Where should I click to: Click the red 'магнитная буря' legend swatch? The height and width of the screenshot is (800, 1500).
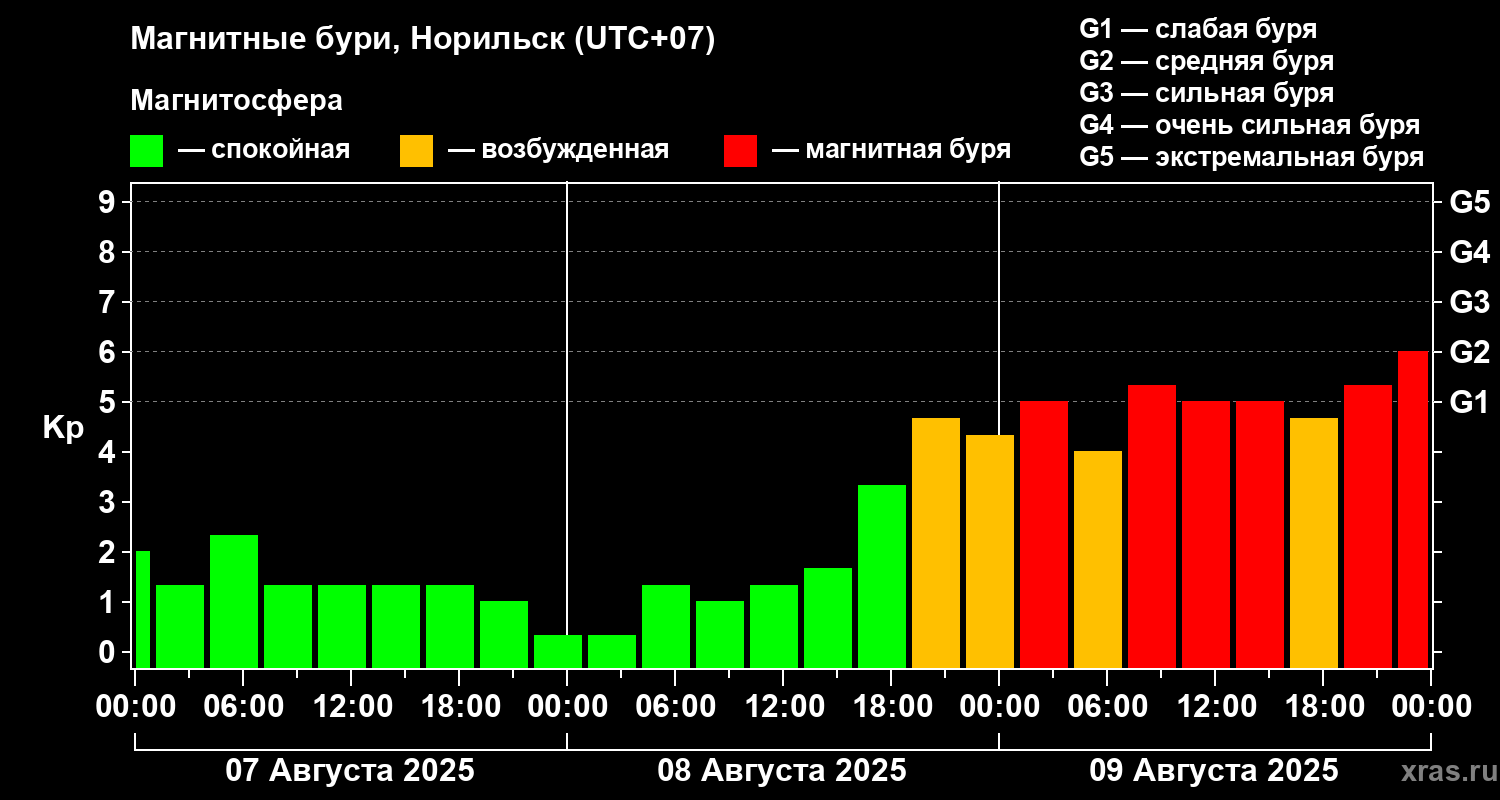(740, 151)
